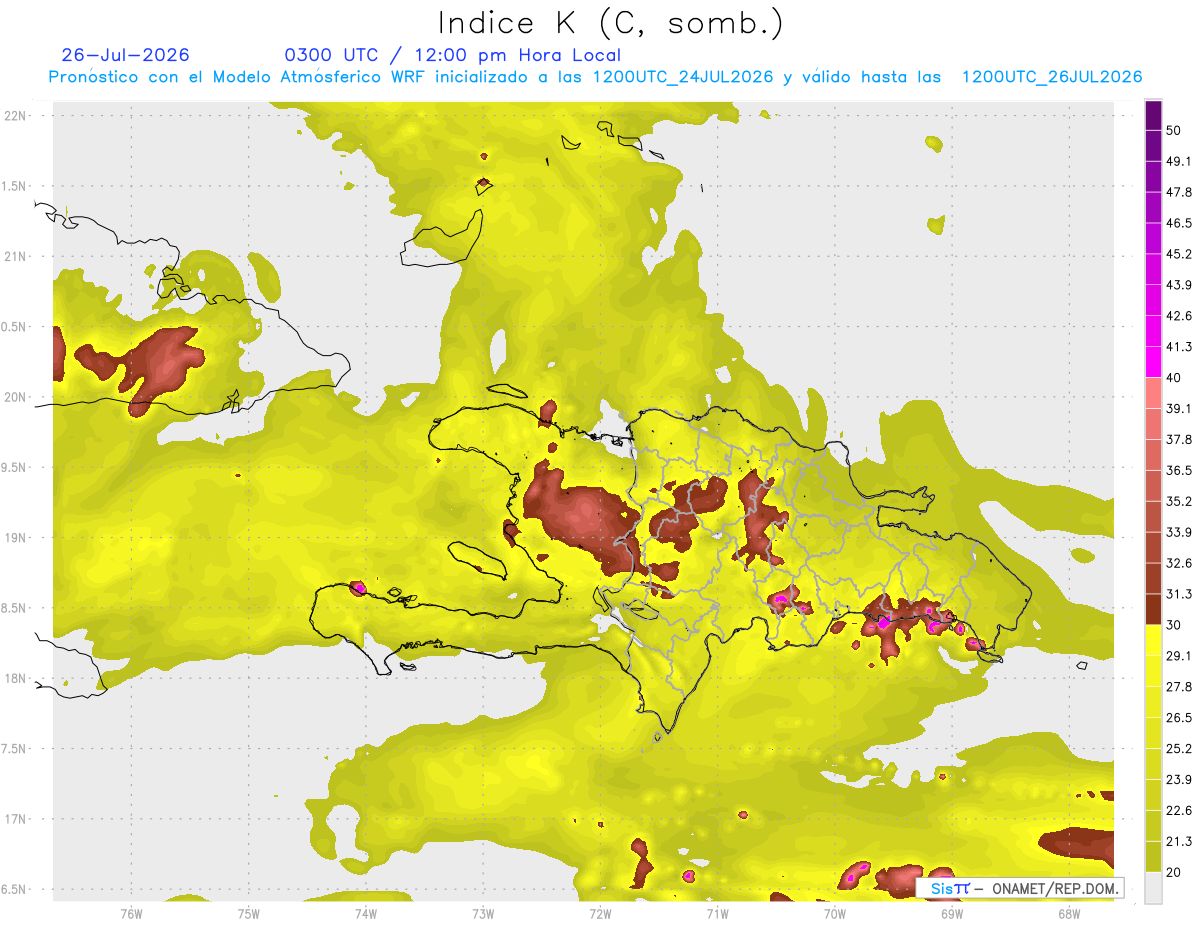Pick the gray colorbar swatch below 20
This screenshot has width=1200, height=927.
(1154, 888)
